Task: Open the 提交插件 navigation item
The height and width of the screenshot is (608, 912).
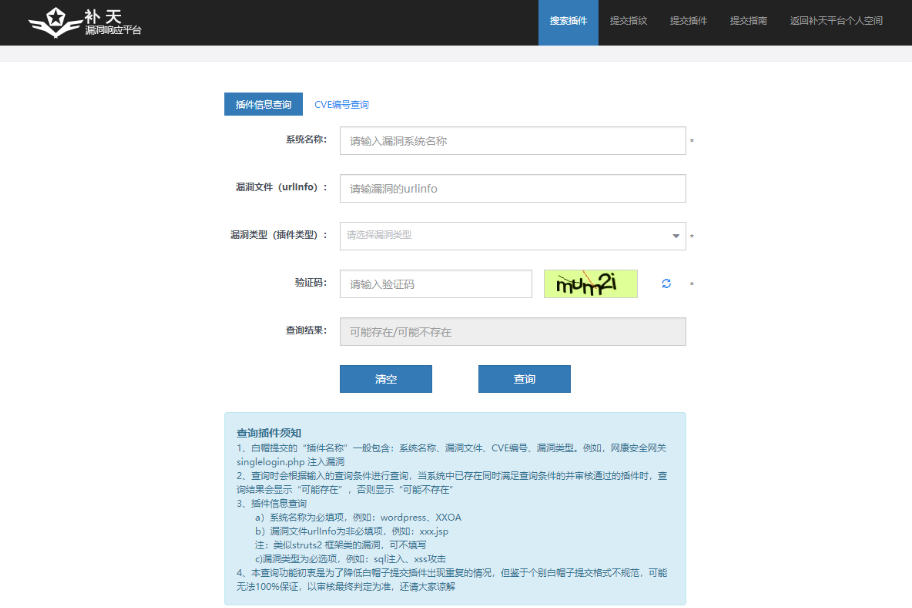Action: pos(688,21)
